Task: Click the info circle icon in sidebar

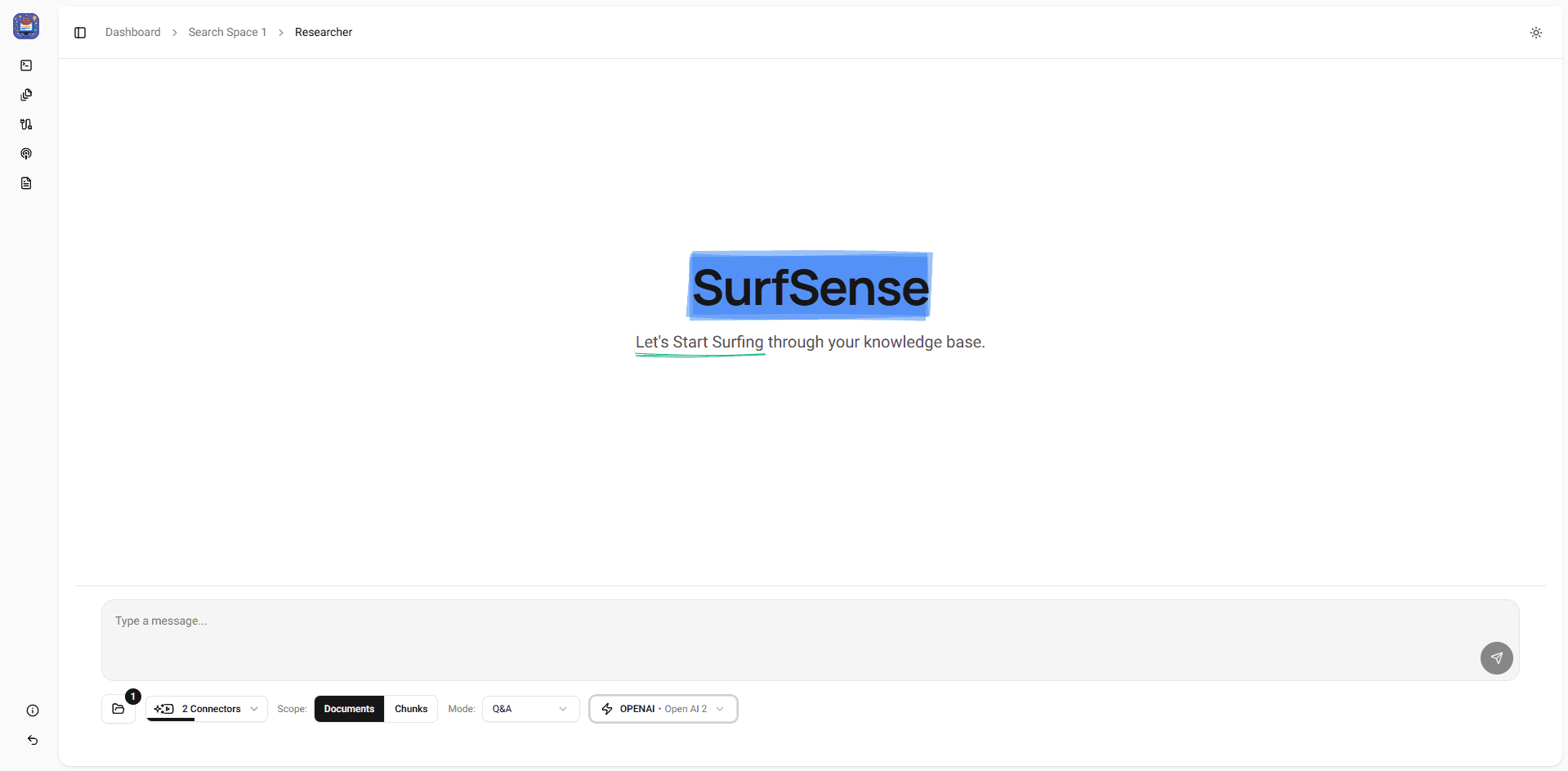Action: 33,710
